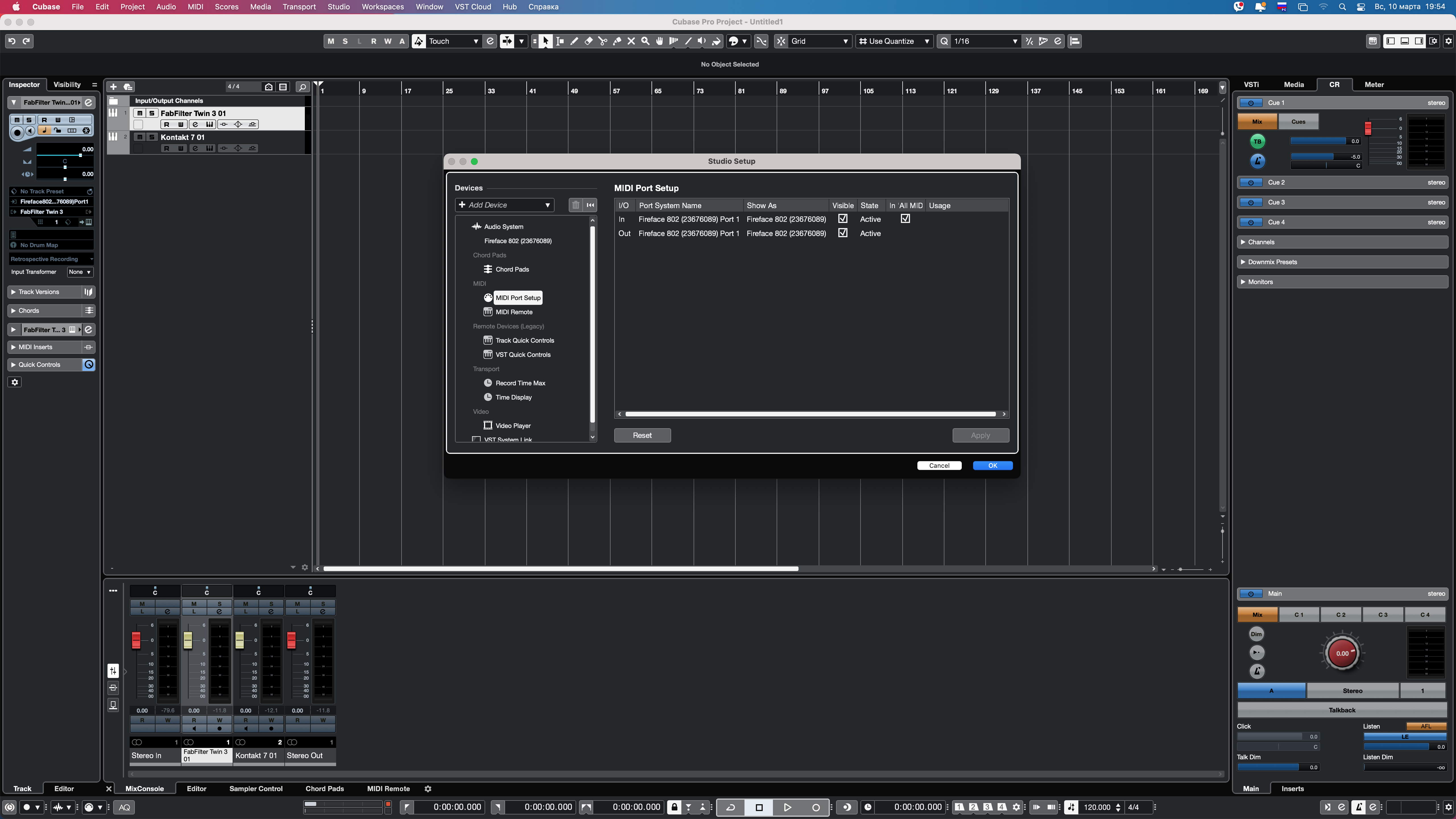Click the Stereo In channel fader handle
The image size is (1456, 819).
[x=136, y=640]
